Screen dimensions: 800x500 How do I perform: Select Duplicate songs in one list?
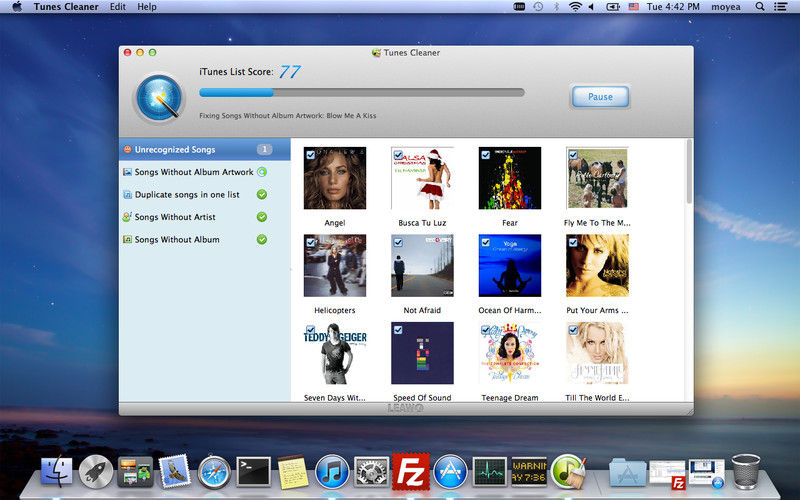(205, 194)
